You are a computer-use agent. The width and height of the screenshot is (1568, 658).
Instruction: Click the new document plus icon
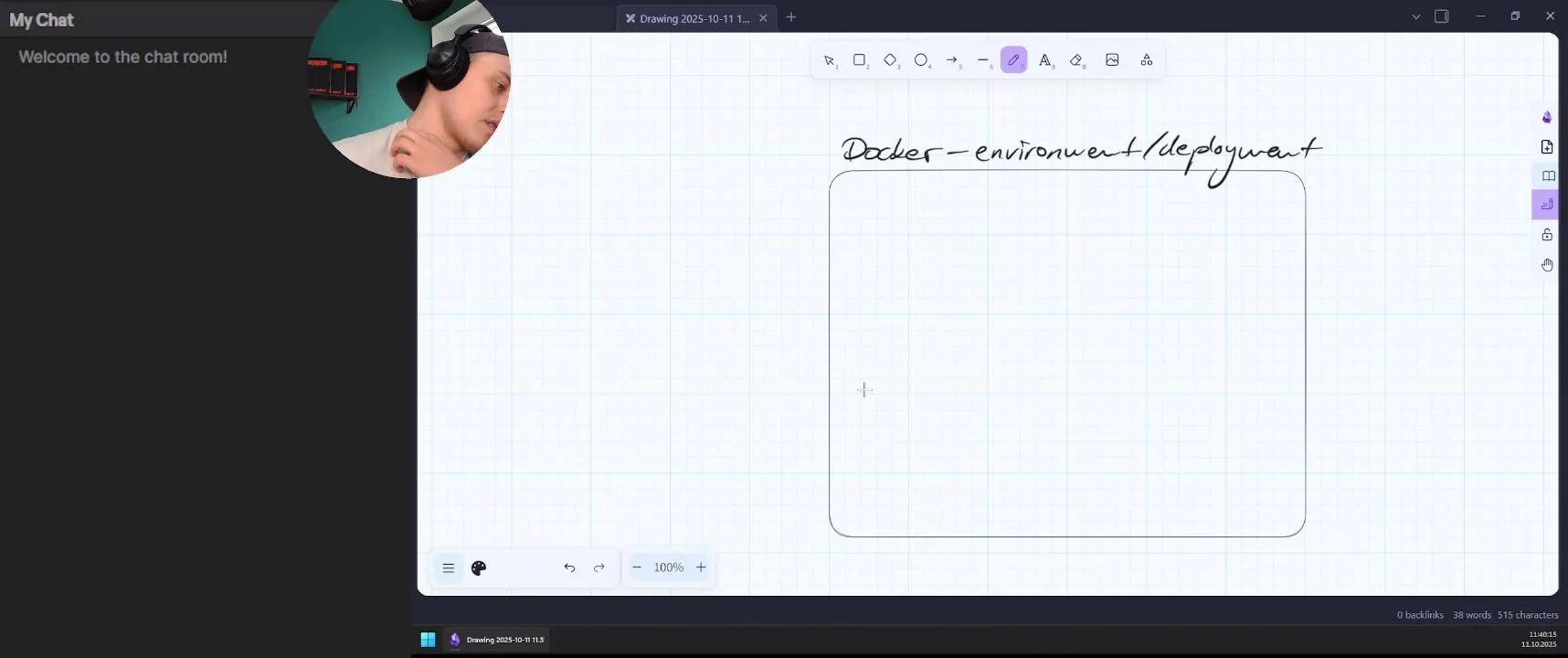coord(1547,146)
